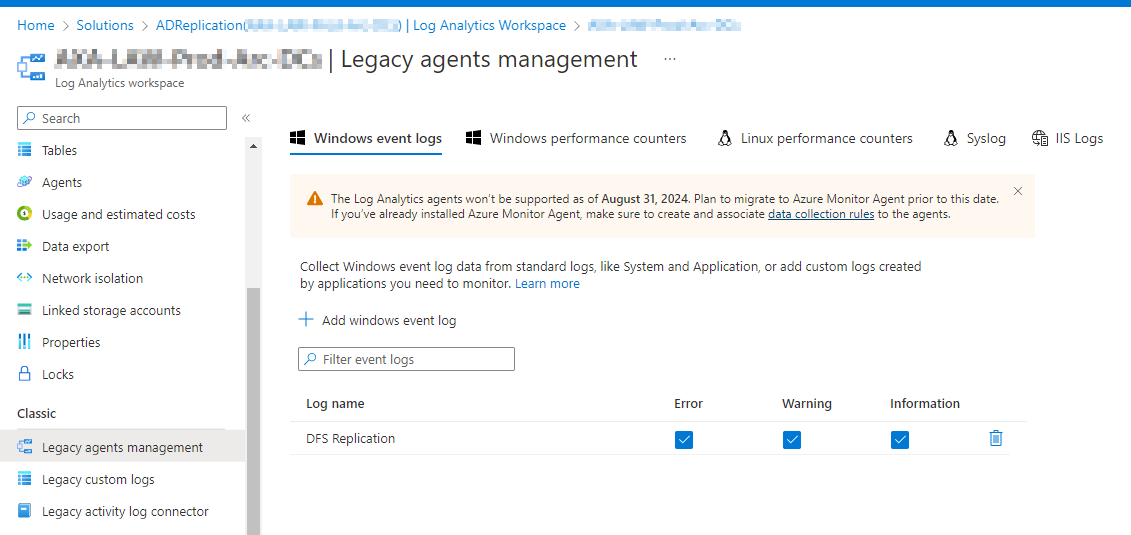Open the Learn more link
The height and width of the screenshot is (535, 1131).
[x=547, y=283]
